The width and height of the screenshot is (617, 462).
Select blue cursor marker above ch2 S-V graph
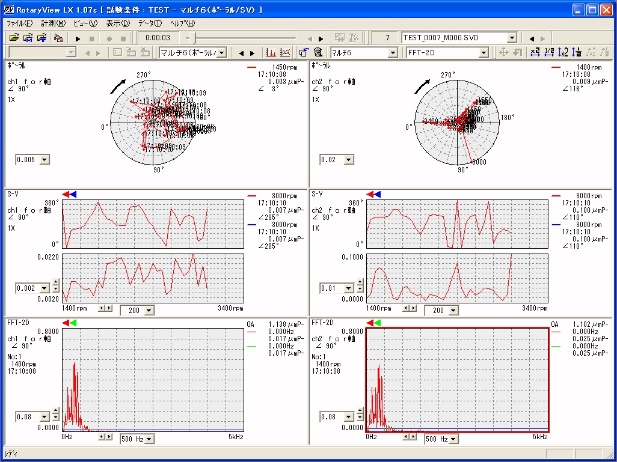377,194
